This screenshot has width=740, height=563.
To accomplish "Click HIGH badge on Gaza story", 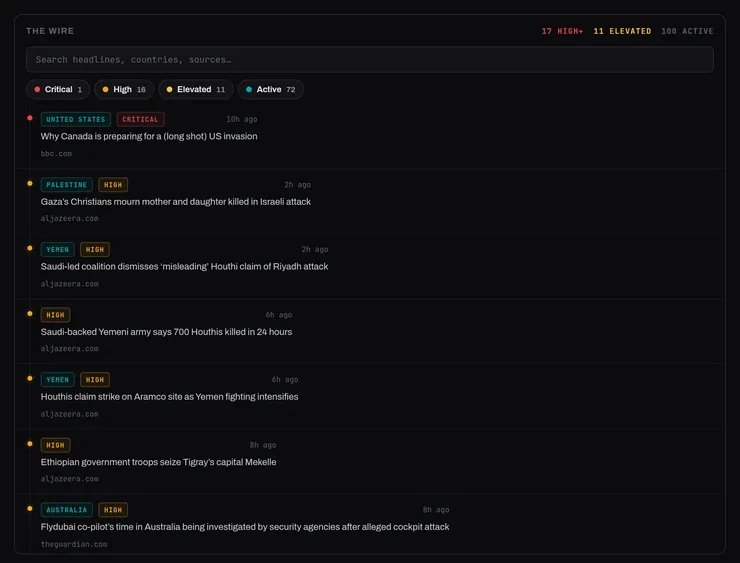I will [113, 185].
